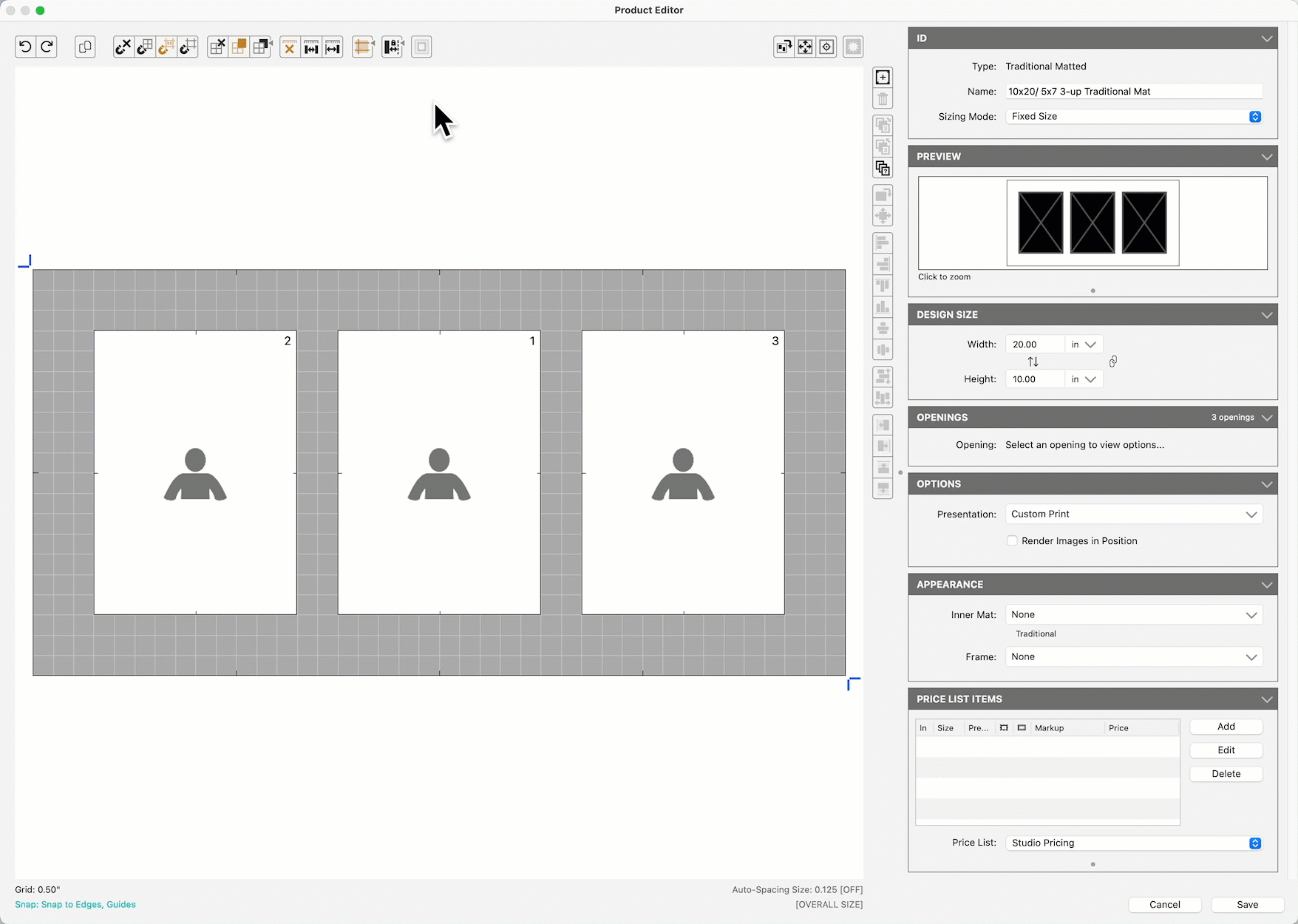Collapse the PRICE LIST ITEMS section header
Viewport: 1298px width, 924px height.
[1266, 699]
